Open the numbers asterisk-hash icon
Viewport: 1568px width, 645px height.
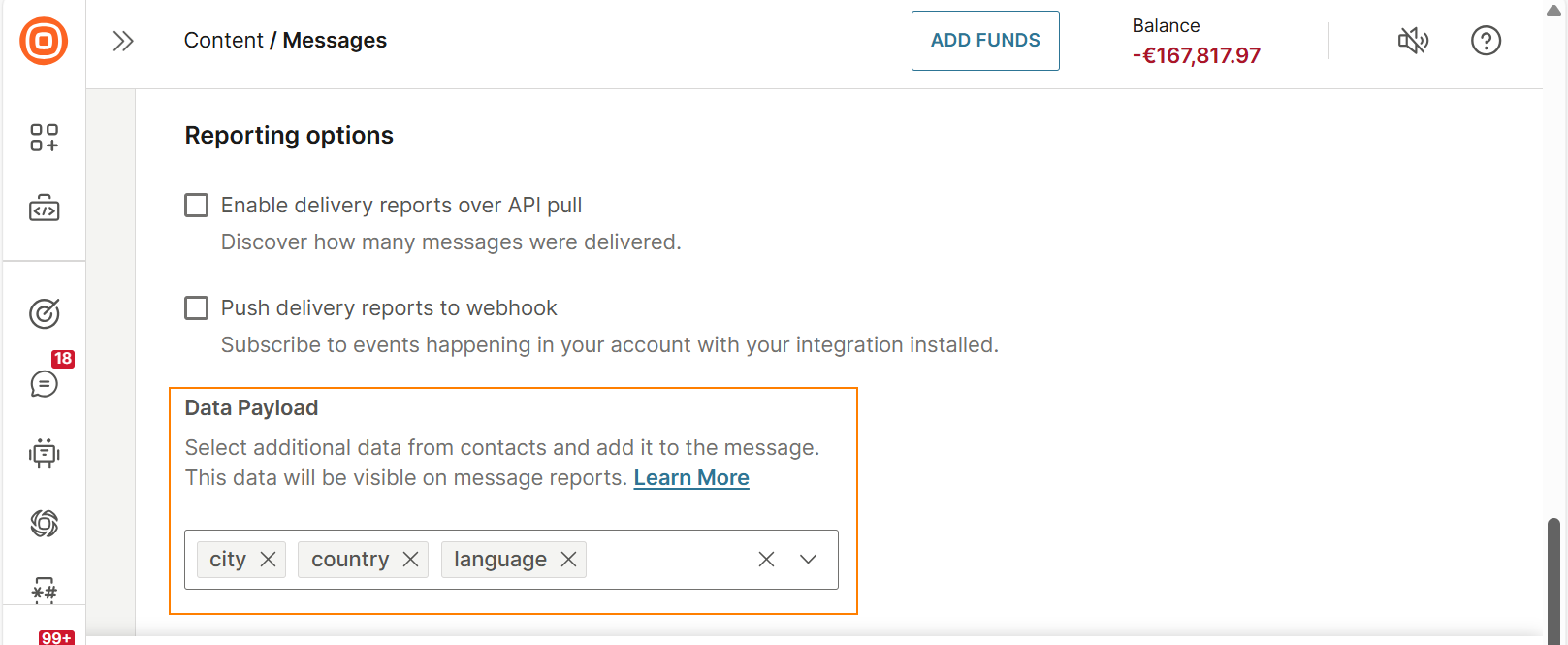click(44, 590)
